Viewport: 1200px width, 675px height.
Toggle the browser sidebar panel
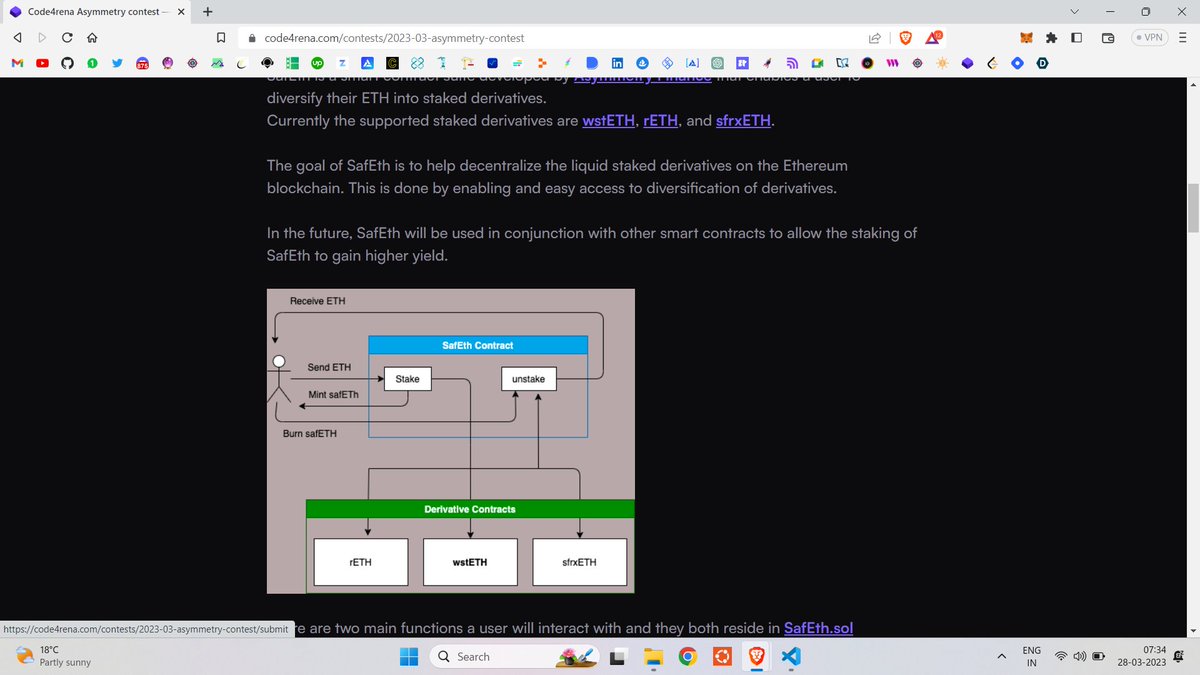[1078, 38]
